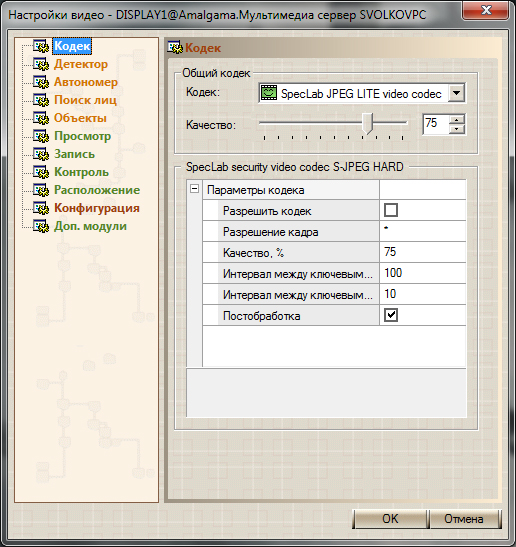Click the Качество slider thumb

click(367, 123)
